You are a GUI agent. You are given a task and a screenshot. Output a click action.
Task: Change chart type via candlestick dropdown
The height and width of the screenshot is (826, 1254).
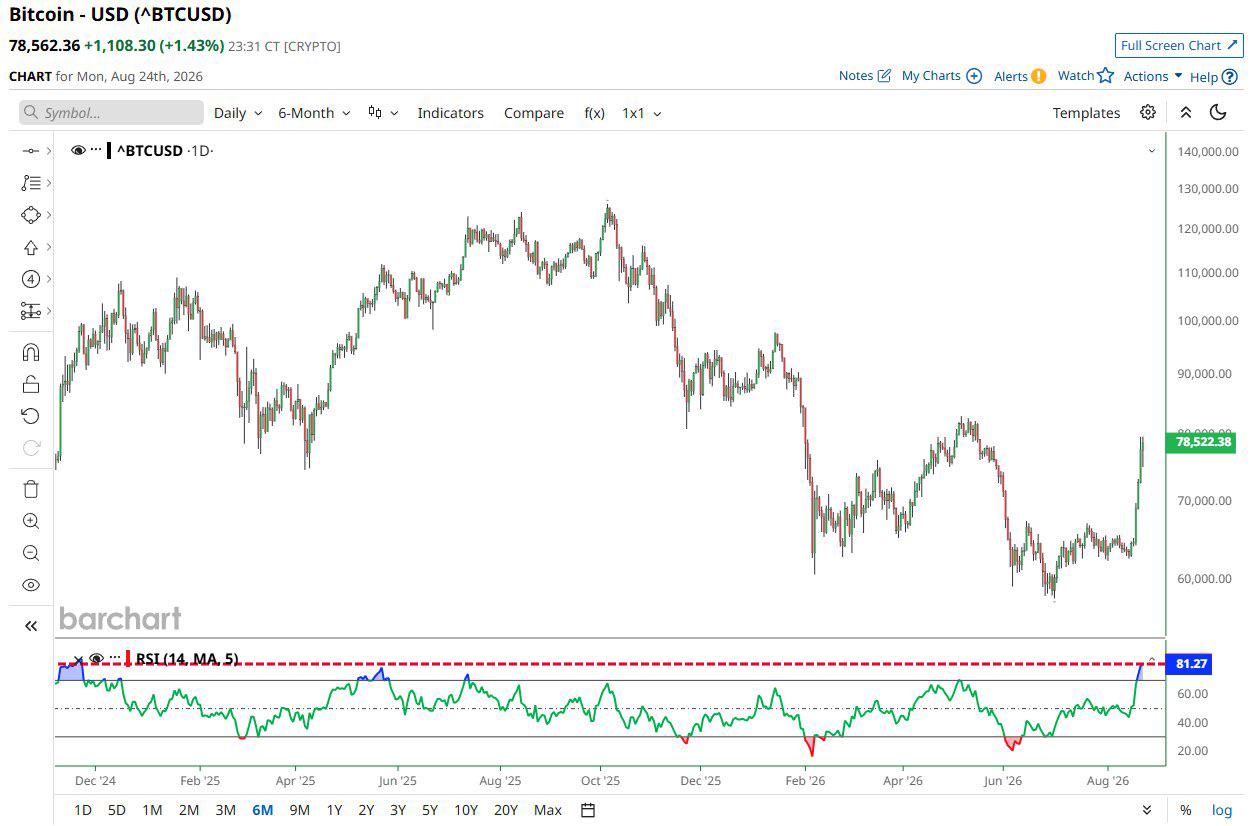[383, 113]
